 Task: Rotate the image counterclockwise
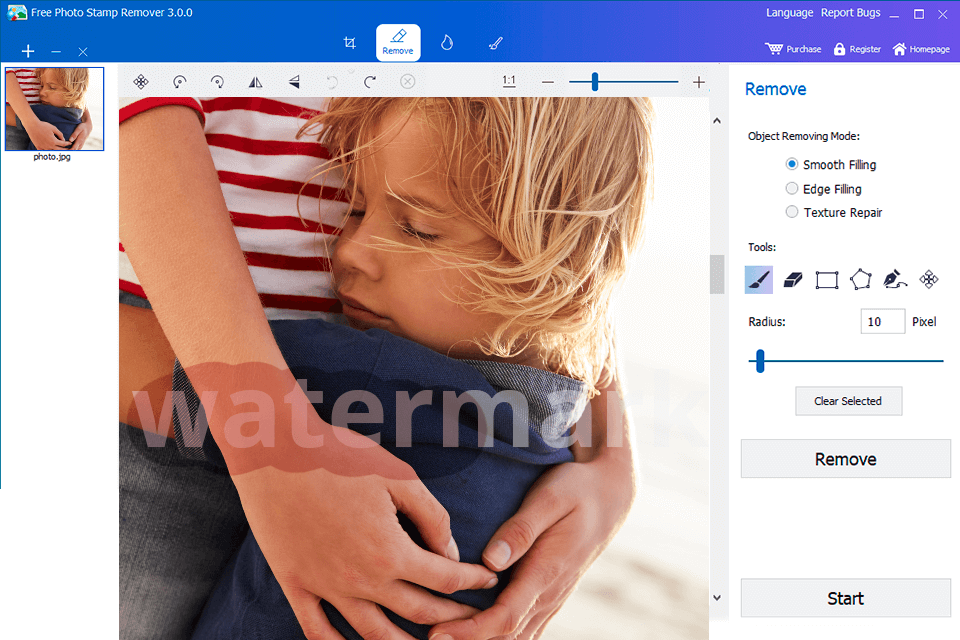[179, 81]
